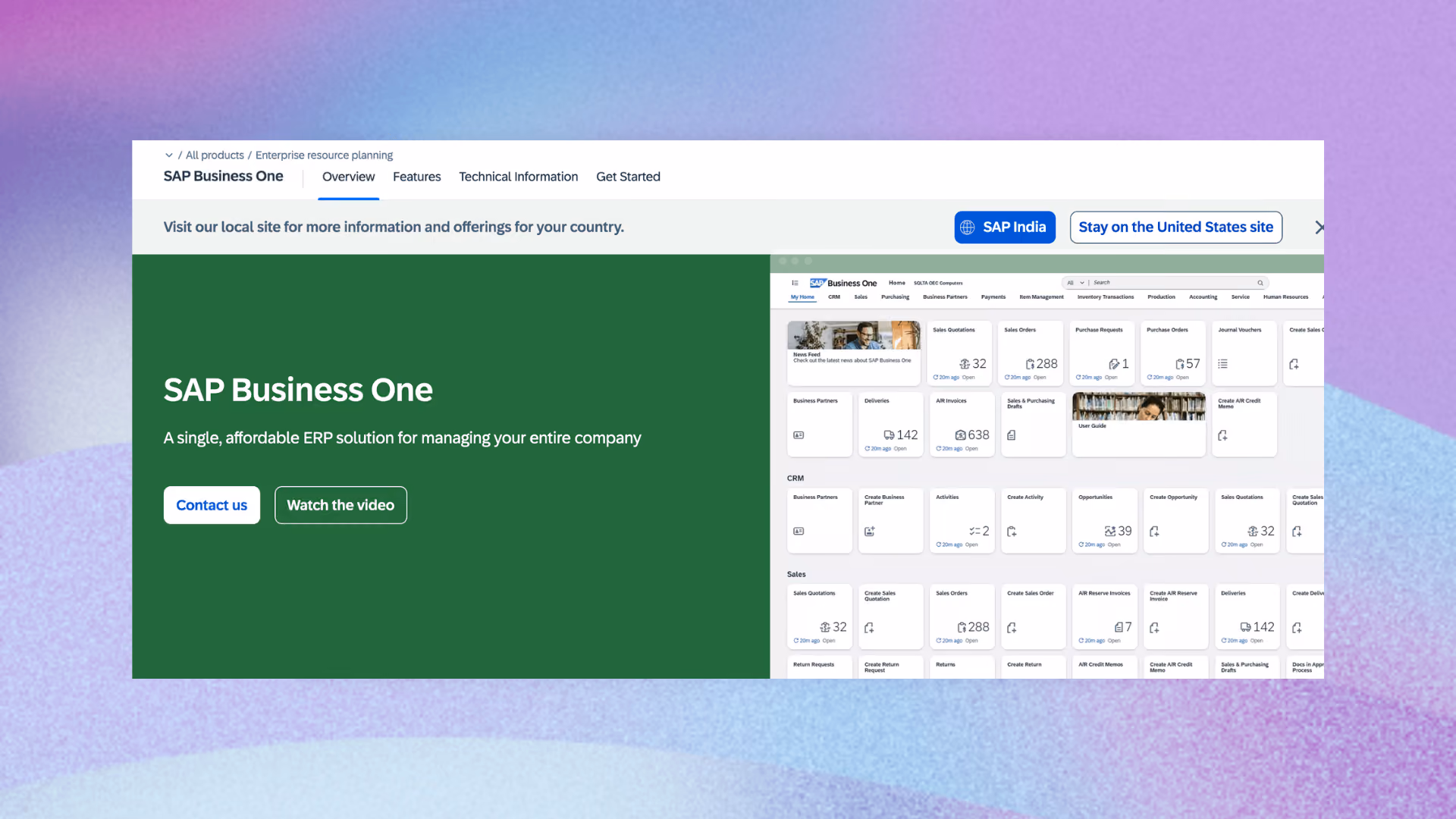Image resolution: width=1456 pixels, height=819 pixels.
Task: Switch to the Overview tab
Action: pos(348,177)
